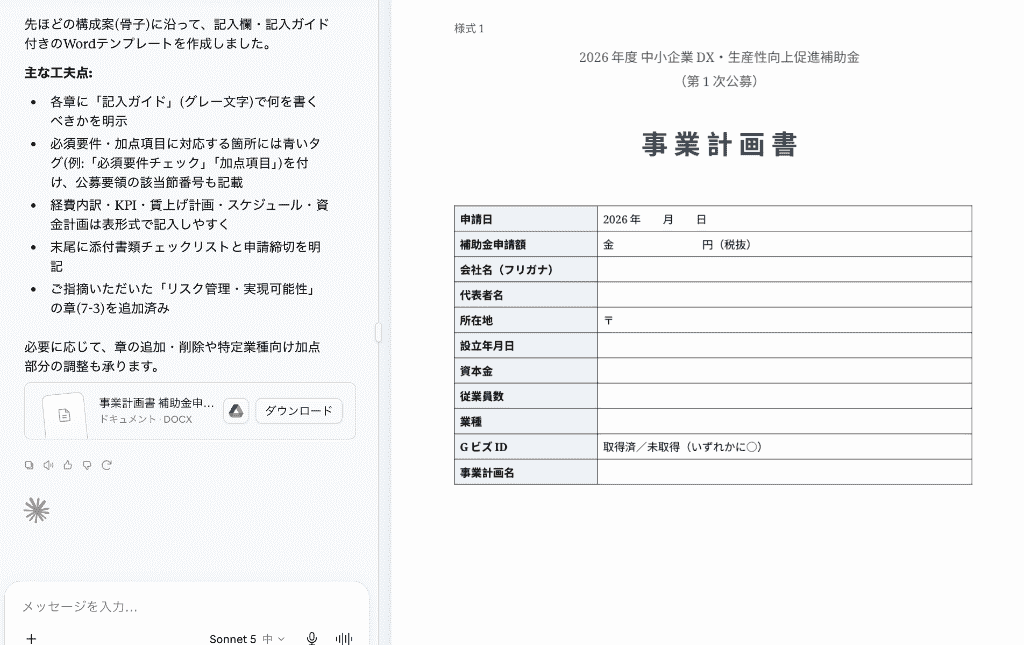Save document to Google Drive icon

point(236,411)
